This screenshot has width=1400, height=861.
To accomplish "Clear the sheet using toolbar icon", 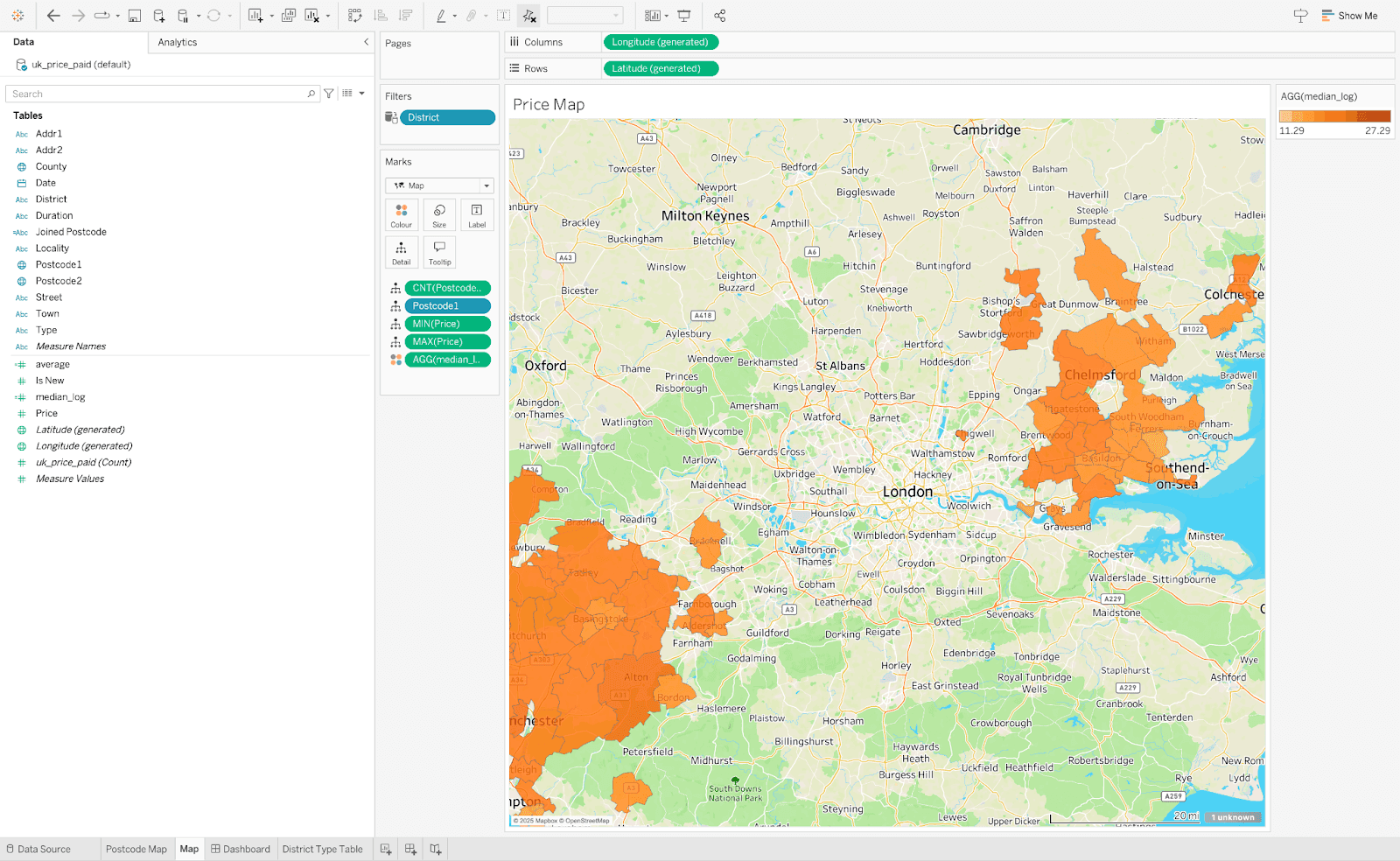I will click(x=311, y=16).
